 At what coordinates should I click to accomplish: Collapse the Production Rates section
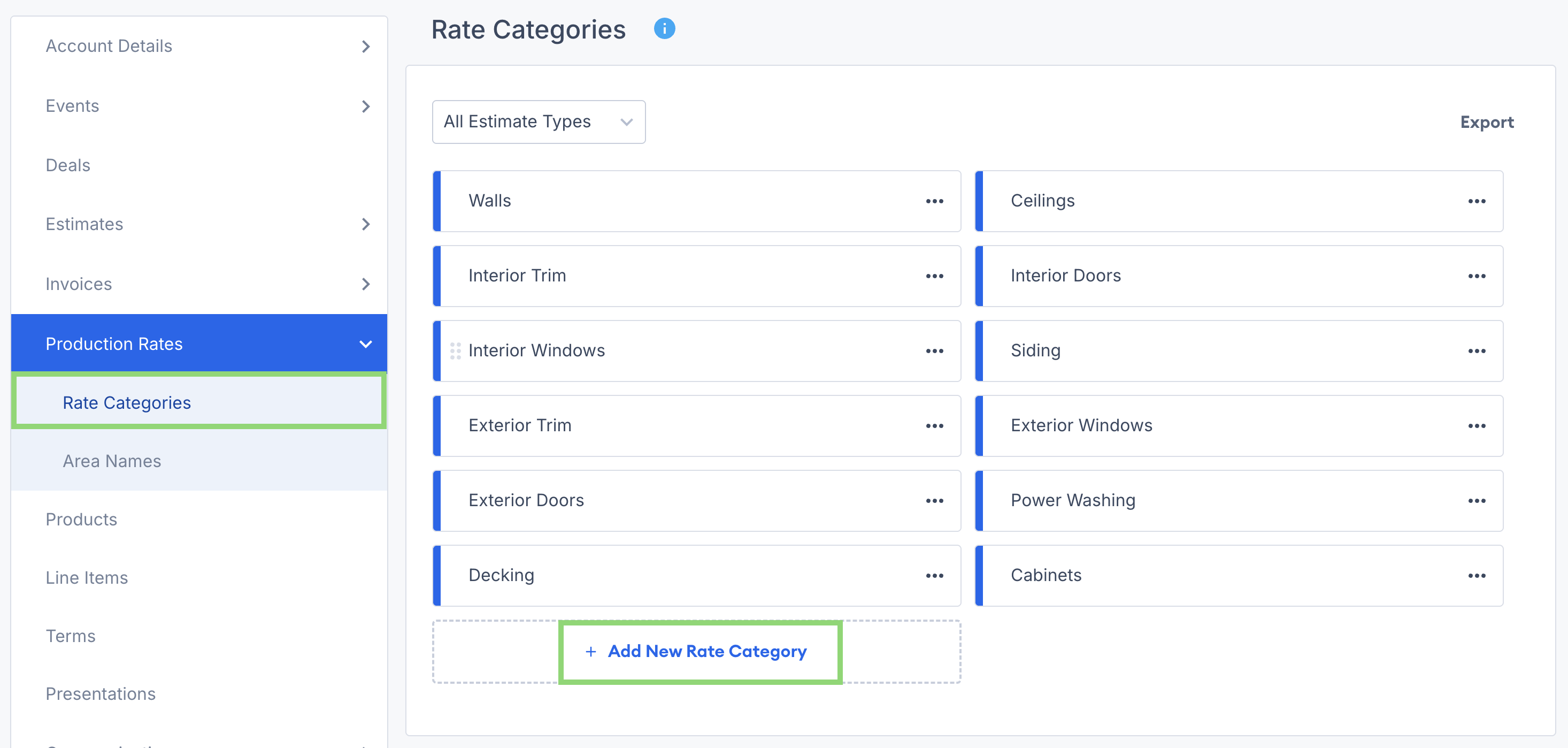(x=199, y=344)
